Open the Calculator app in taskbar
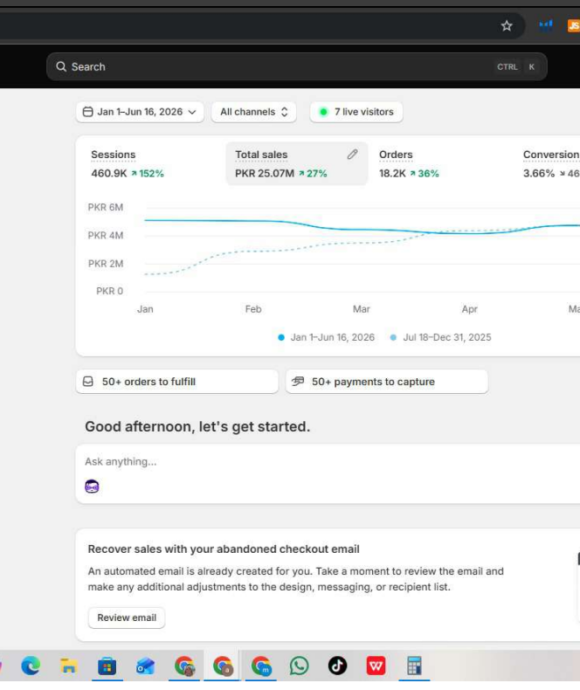The image size is (580, 690). [414, 665]
